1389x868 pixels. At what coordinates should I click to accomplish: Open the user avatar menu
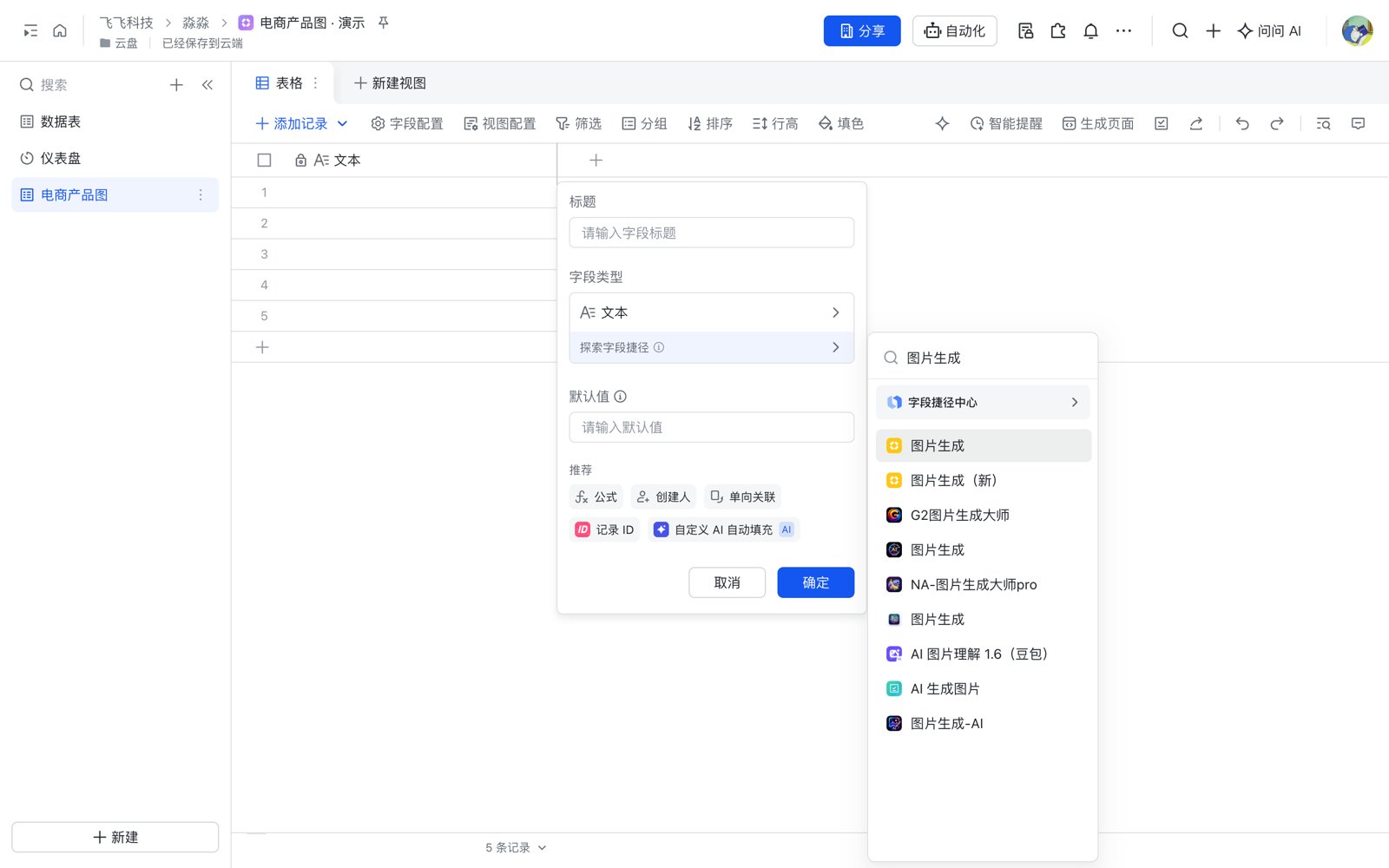click(x=1357, y=31)
